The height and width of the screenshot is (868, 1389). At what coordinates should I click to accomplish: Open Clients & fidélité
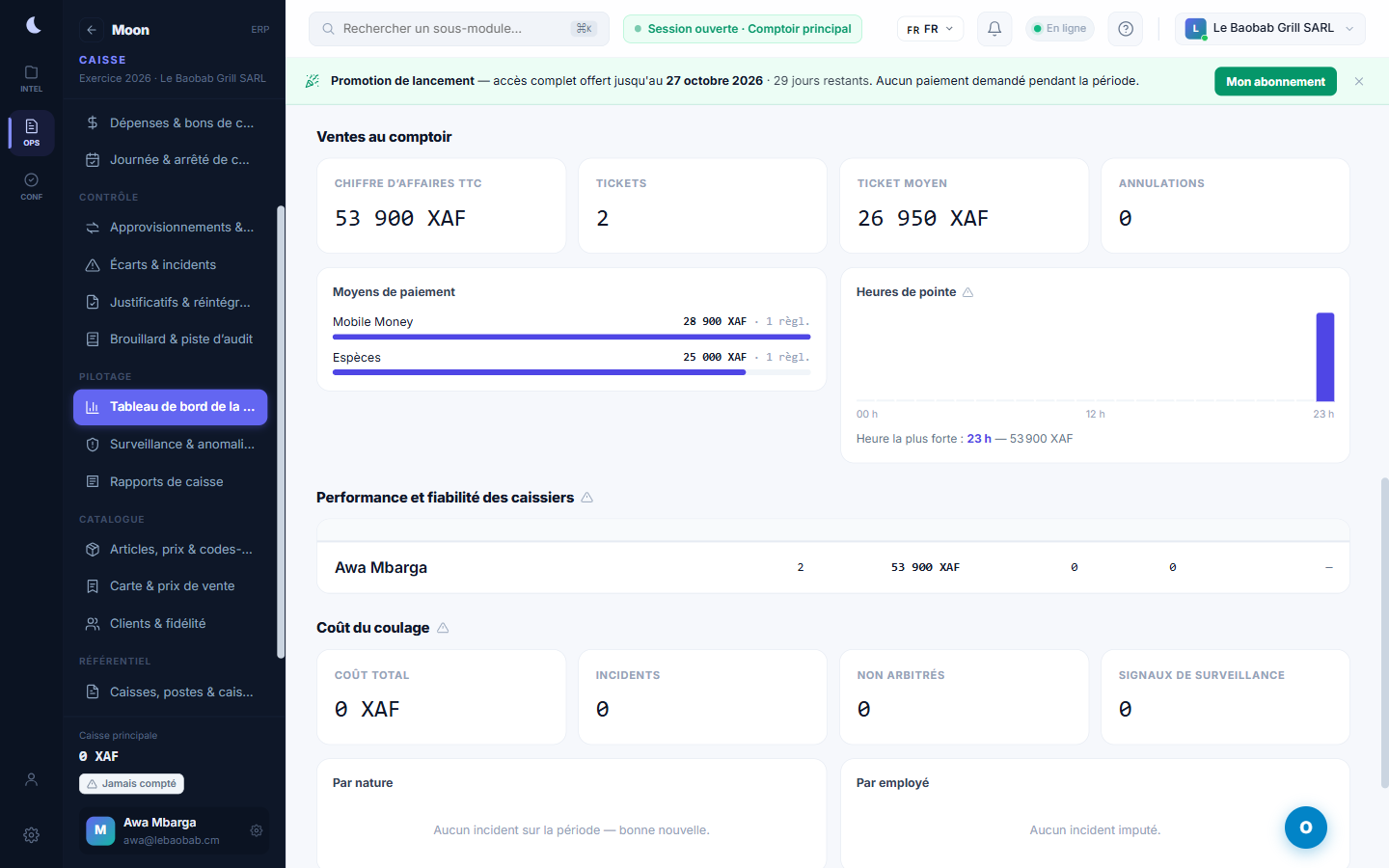[170, 624]
